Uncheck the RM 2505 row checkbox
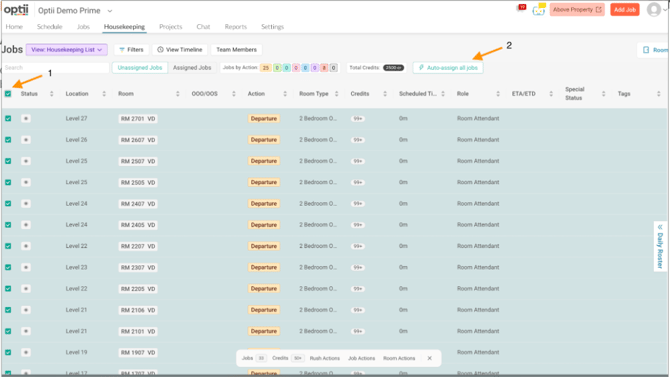 tap(8, 183)
